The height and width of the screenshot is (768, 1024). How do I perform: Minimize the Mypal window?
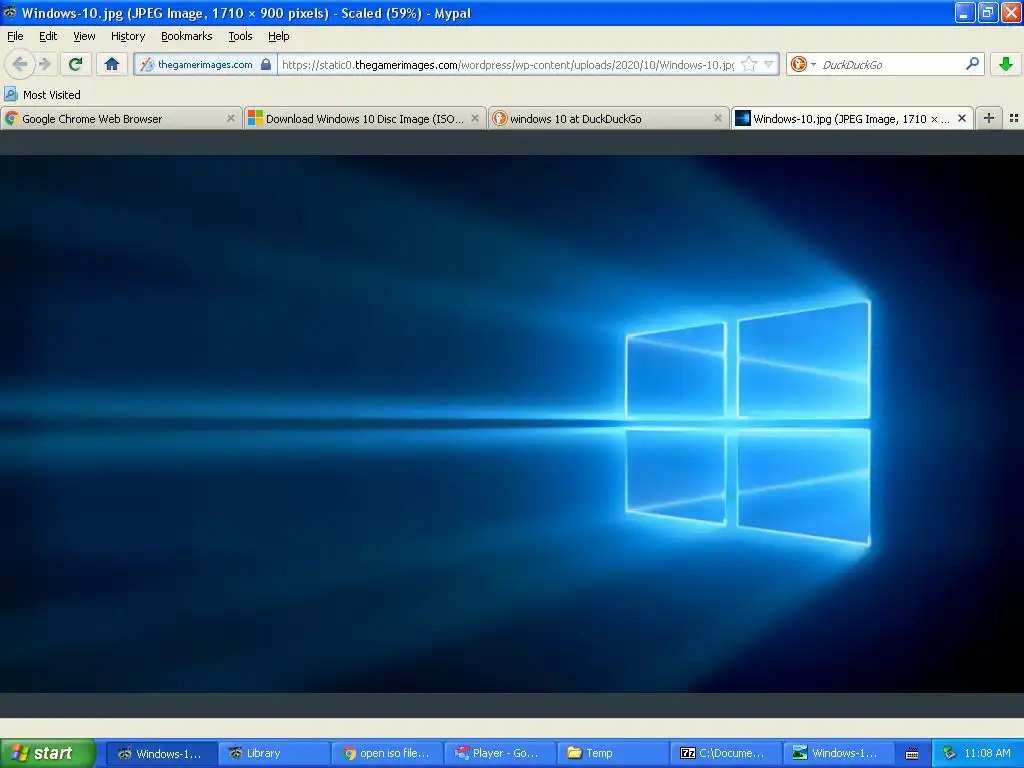tap(965, 12)
